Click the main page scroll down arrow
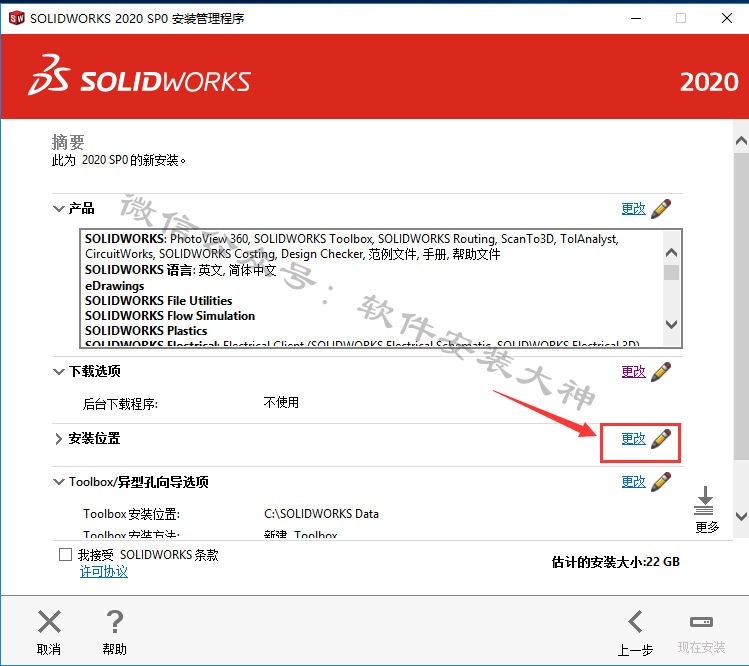The image size is (749, 666). click(741, 516)
